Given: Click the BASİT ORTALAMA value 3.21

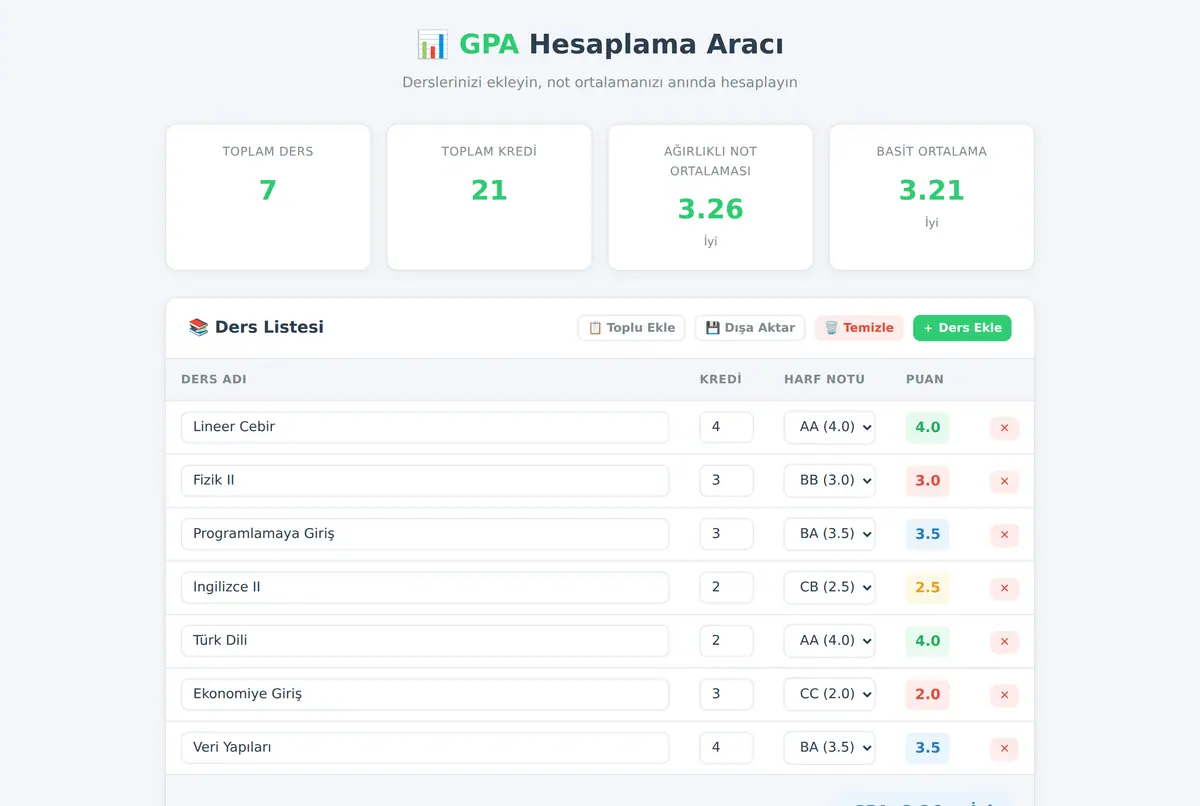Looking at the screenshot, I should [x=931, y=190].
